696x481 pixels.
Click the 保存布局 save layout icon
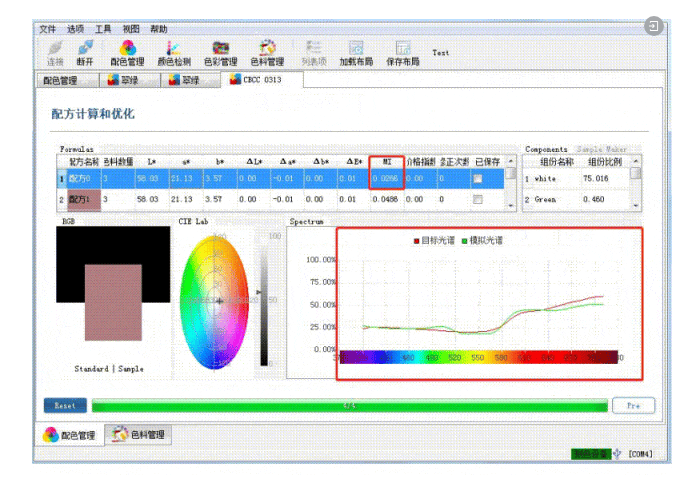402,50
